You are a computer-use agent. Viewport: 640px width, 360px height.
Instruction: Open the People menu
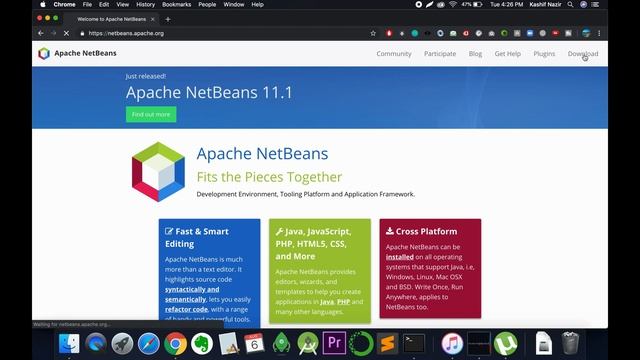(x=207, y=4)
